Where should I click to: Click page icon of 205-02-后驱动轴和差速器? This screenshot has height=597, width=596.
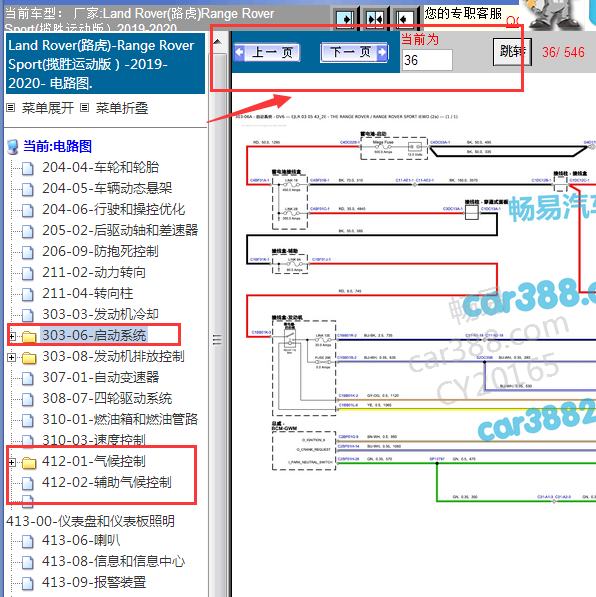pos(28,231)
